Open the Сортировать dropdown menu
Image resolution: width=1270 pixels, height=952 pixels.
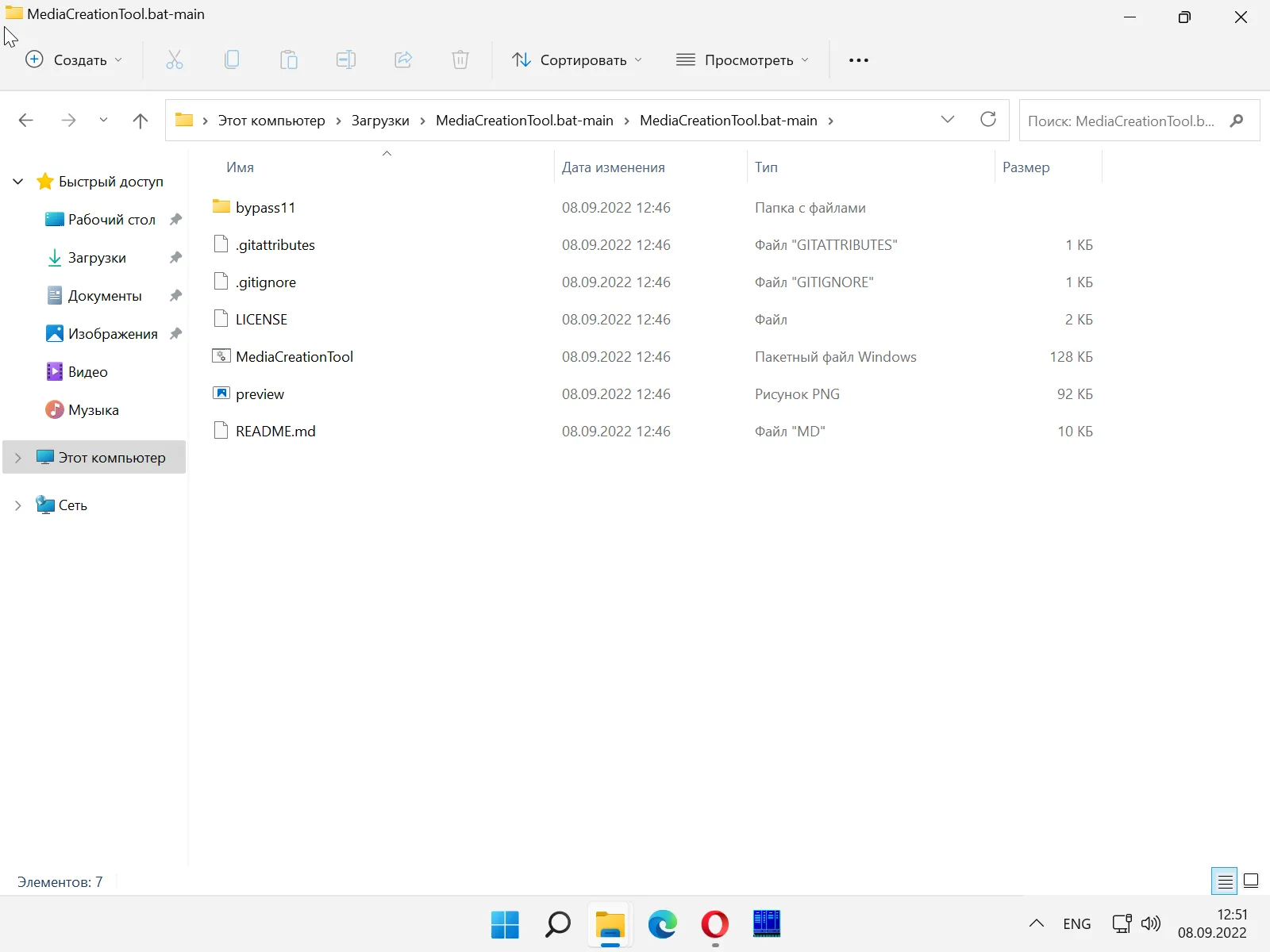(x=577, y=60)
